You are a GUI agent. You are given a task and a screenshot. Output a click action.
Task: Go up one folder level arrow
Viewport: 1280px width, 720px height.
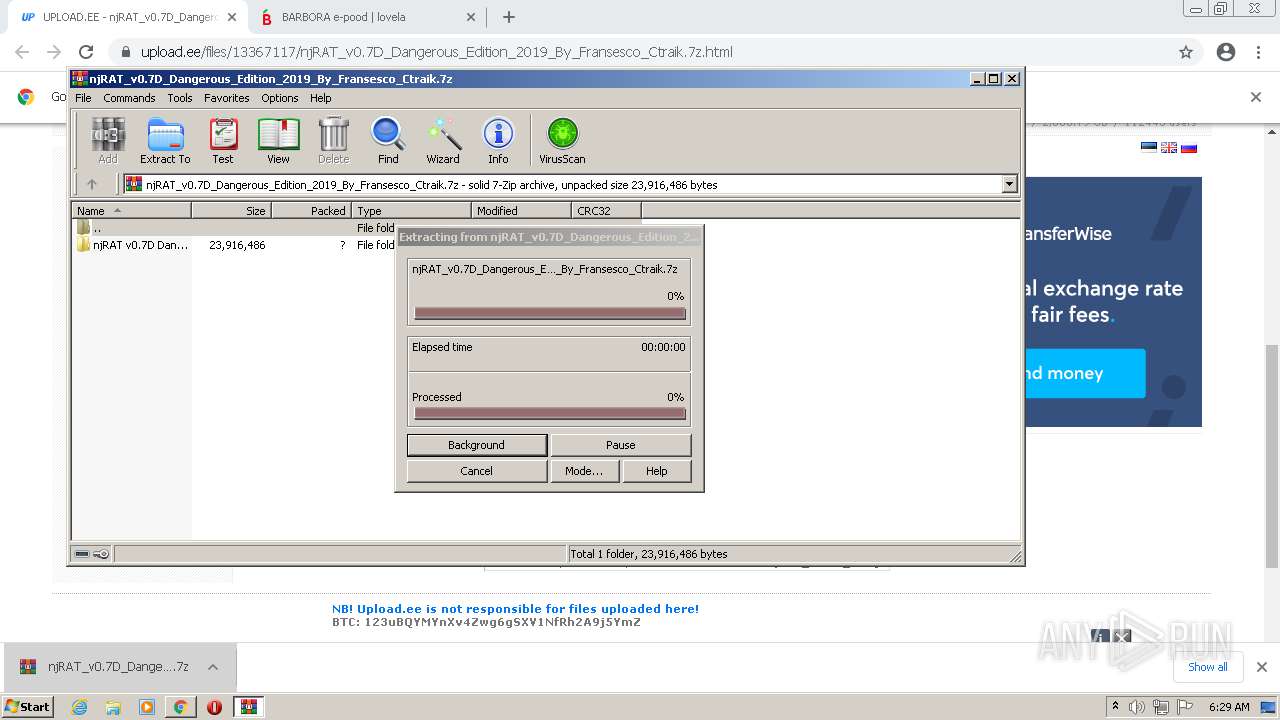coord(92,184)
